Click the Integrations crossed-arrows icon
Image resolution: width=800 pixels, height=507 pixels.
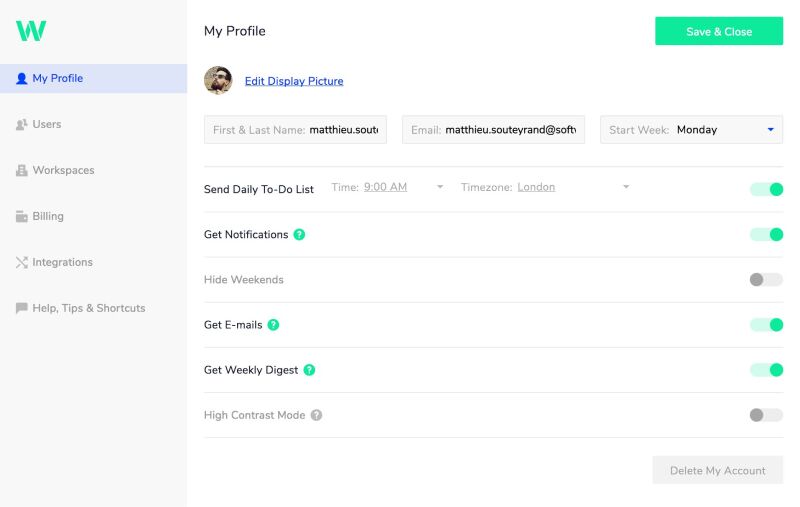tap(21, 263)
